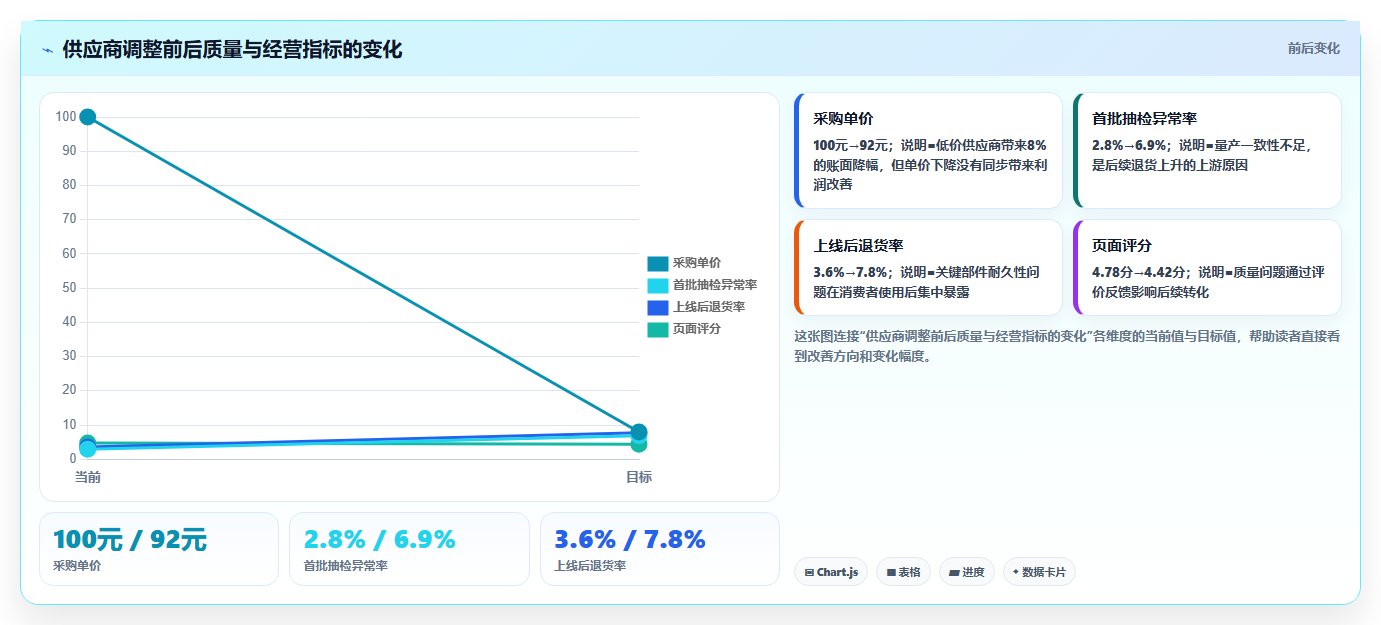This screenshot has width=1381, height=625.
Task: Click the 目标 x-axis label
Action: pyautogui.click(x=639, y=477)
